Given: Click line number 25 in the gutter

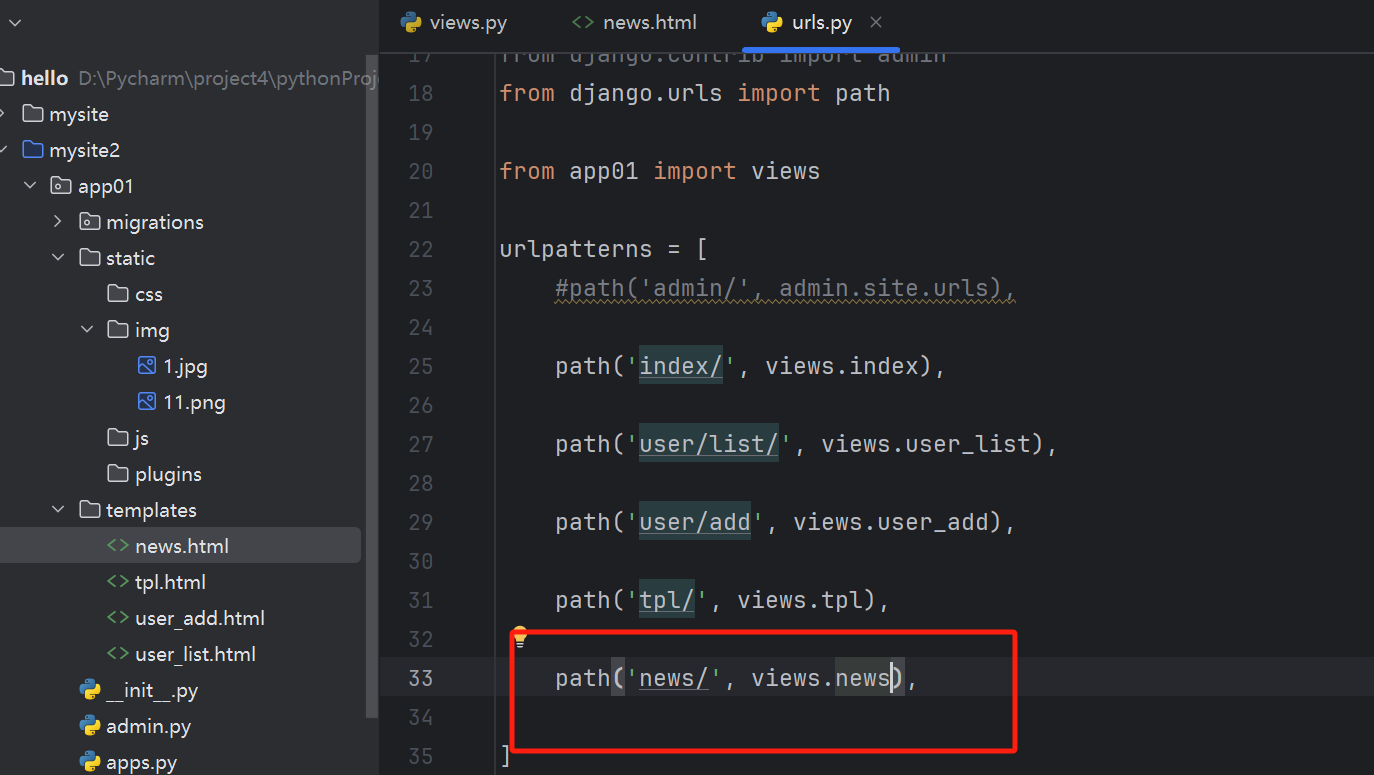Looking at the screenshot, I should (420, 366).
